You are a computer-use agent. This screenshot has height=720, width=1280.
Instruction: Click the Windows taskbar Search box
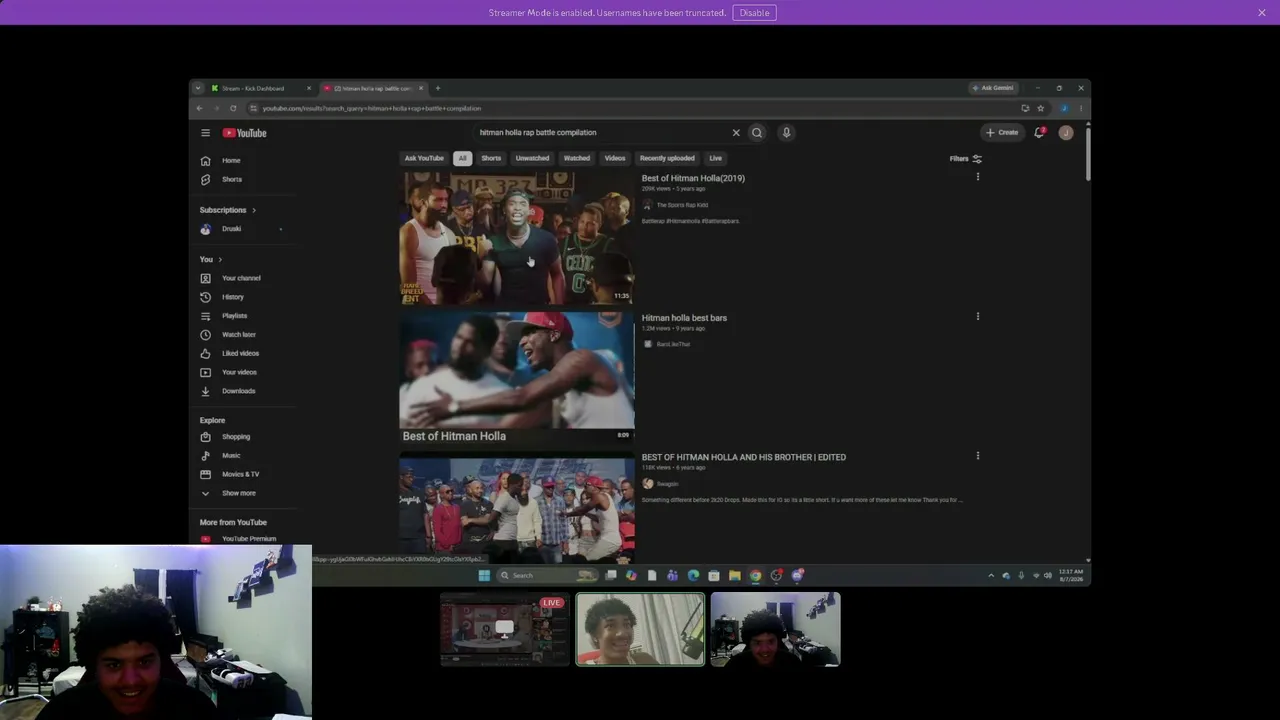547,576
